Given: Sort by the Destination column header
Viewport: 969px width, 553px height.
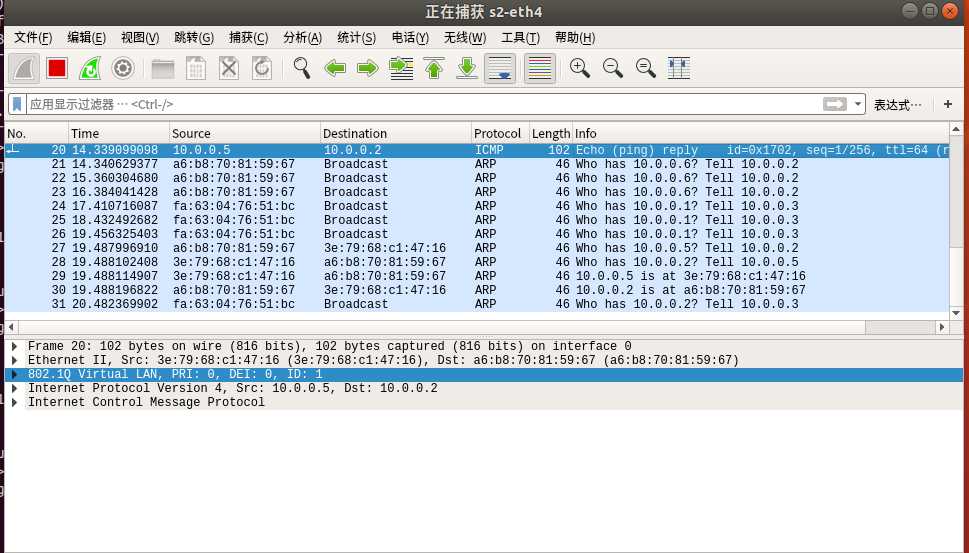Looking at the screenshot, I should (x=396, y=133).
